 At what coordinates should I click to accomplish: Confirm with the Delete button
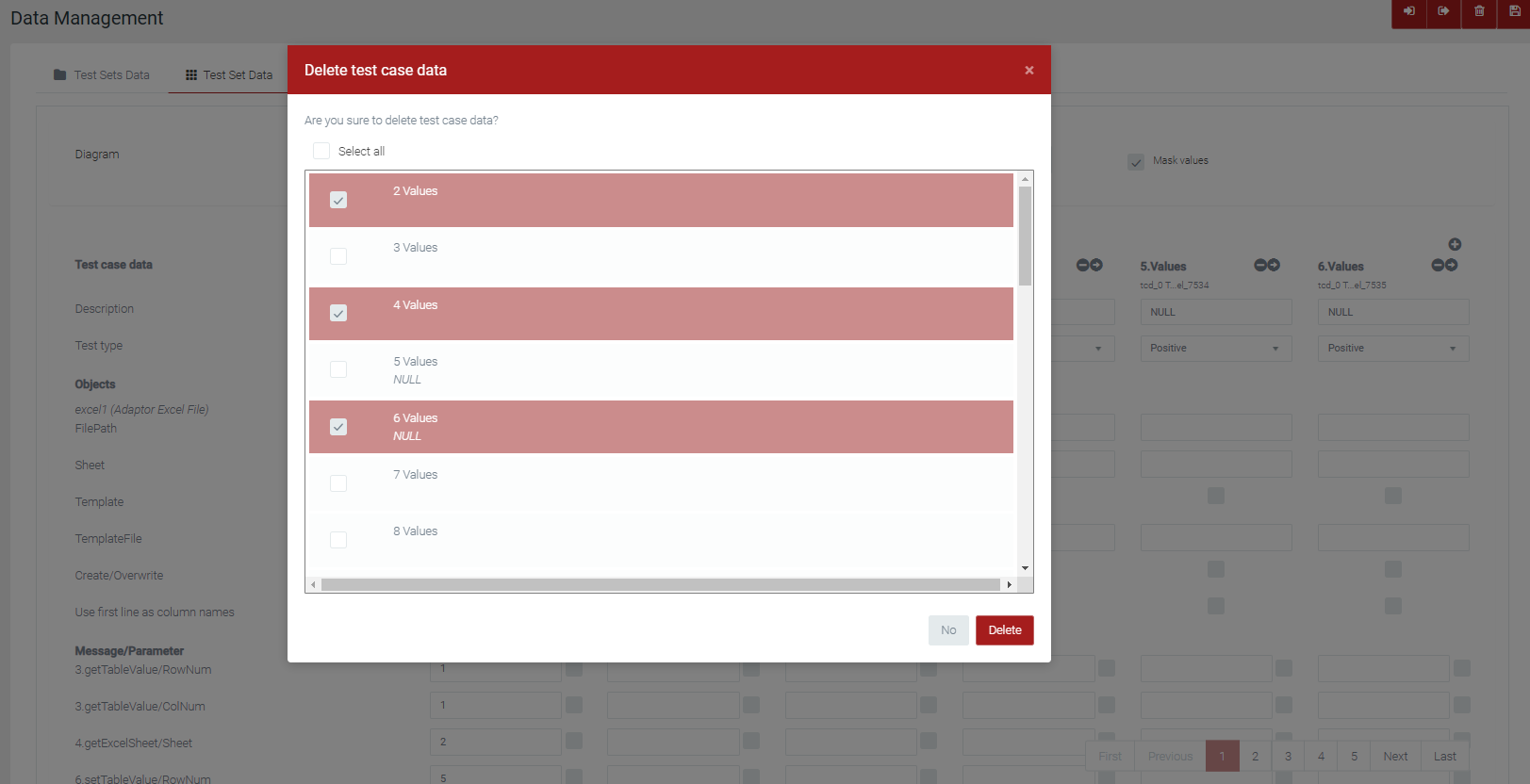pyautogui.click(x=1004, y=630)
